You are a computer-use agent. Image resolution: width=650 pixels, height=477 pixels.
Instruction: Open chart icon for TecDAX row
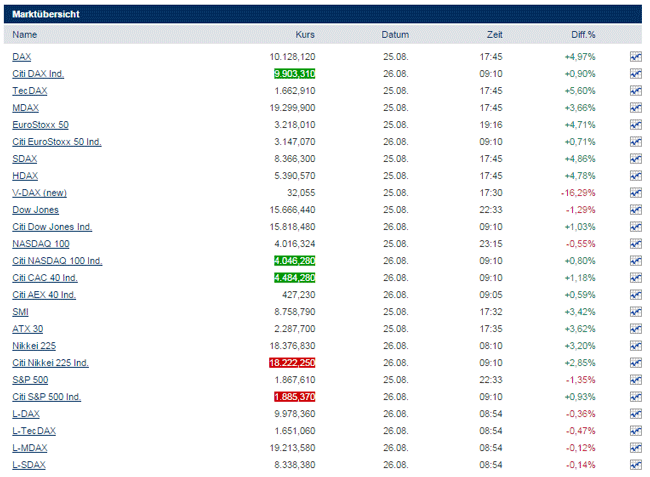point(635,91)
